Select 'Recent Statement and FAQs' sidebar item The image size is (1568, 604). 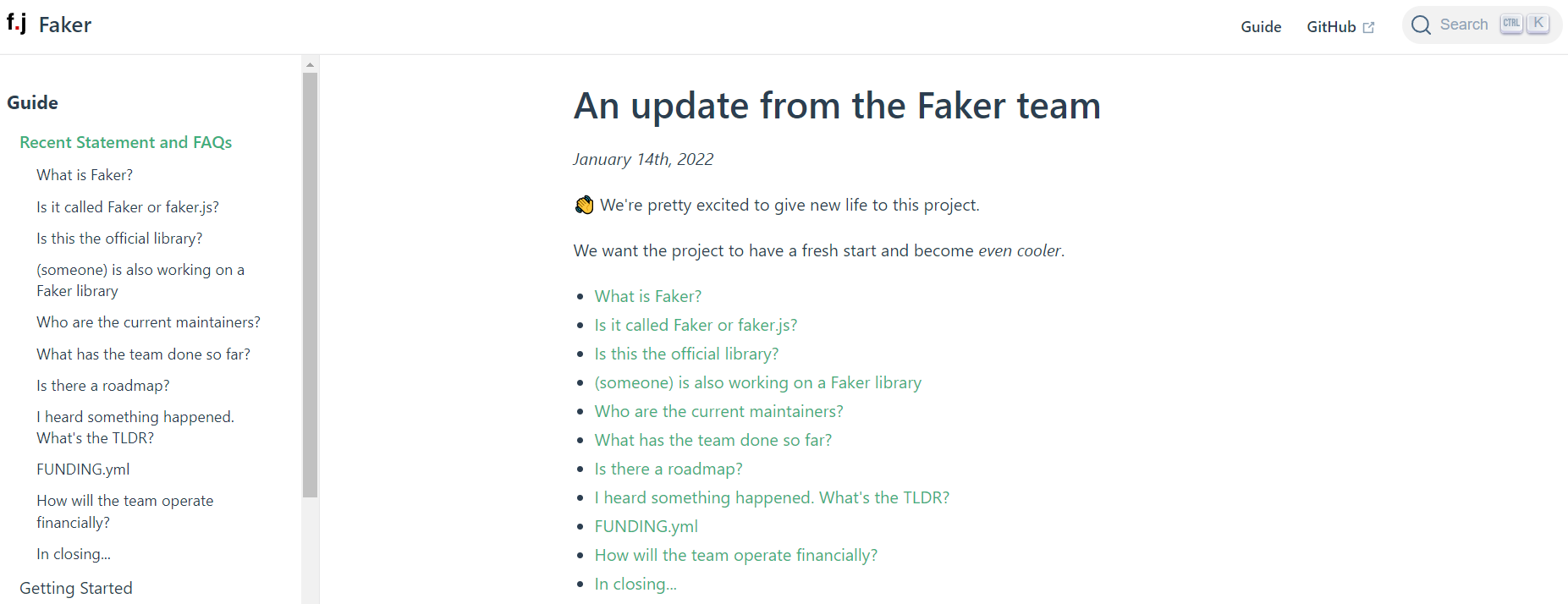tap(125, 142)
